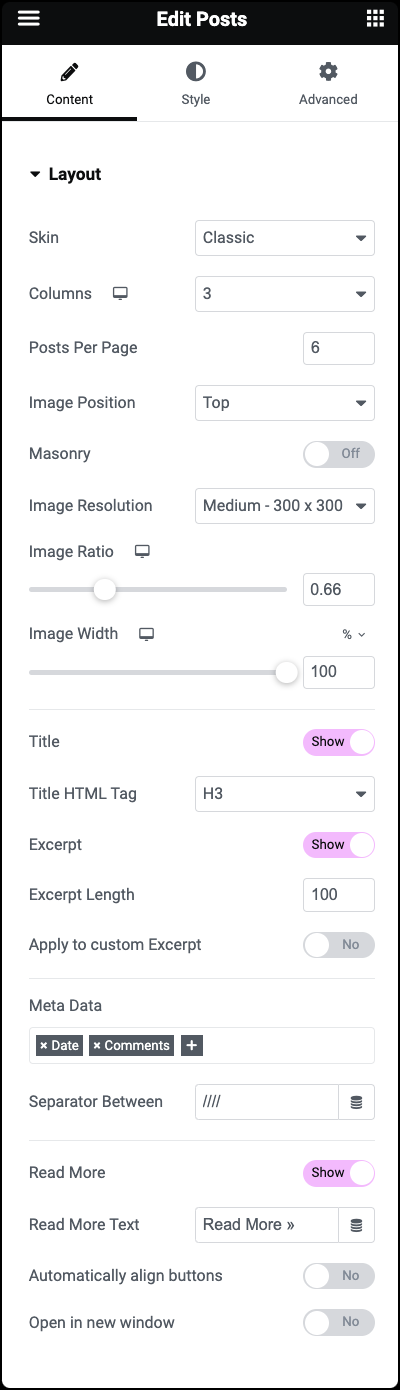Viewport: 400px width, 1390px height.
Task: Open the widgets grid icon
Action: pos(375,19)
